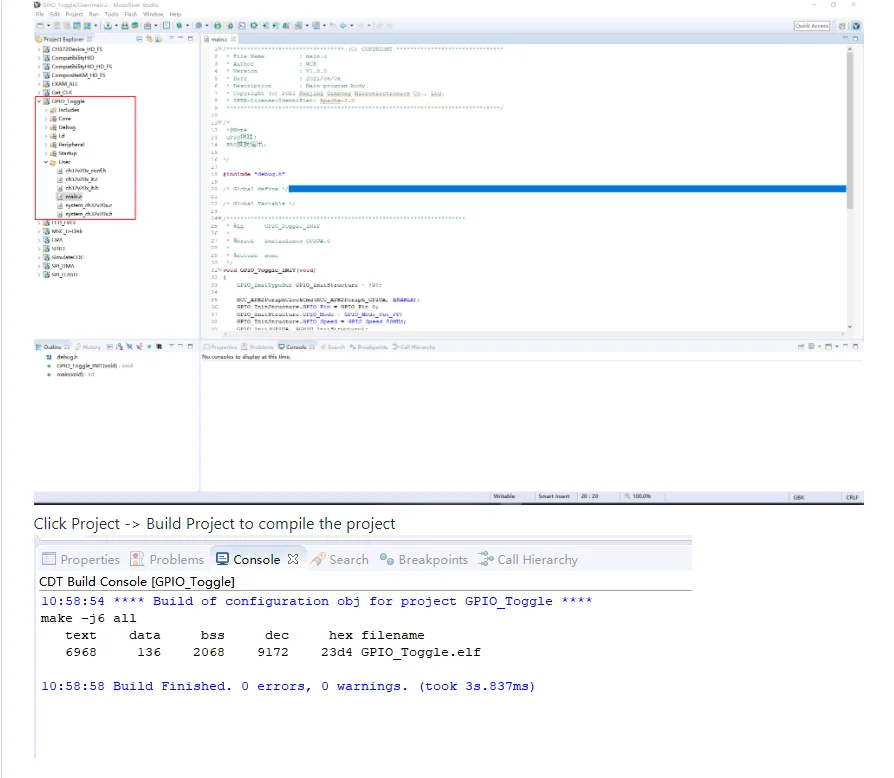Click the GBK encoding status entry

click(x=799, y=498)
